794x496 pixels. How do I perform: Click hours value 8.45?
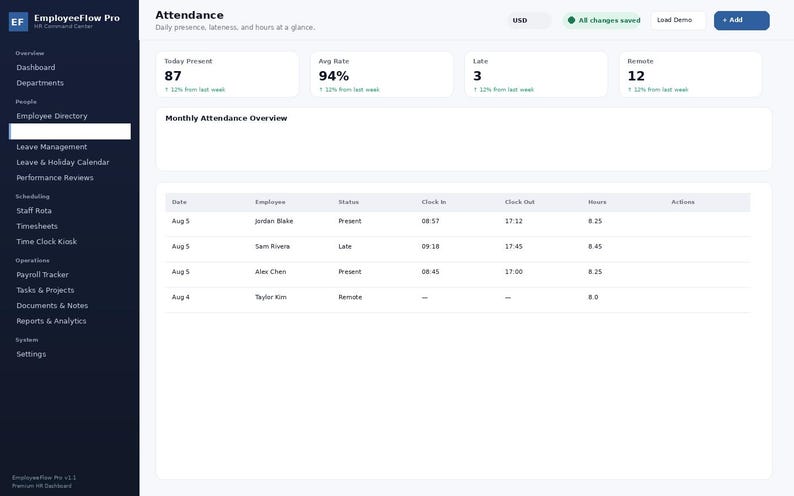click(595, 246)
